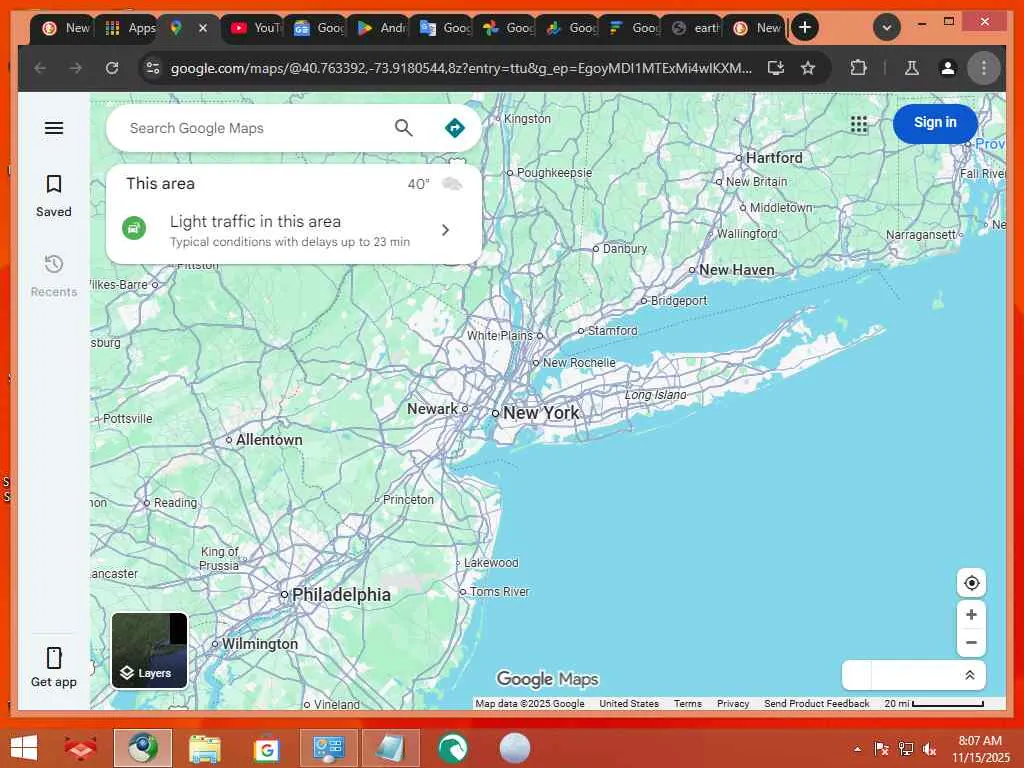Open Chrome extensions puzzle icon

click(x=858, y=68)
